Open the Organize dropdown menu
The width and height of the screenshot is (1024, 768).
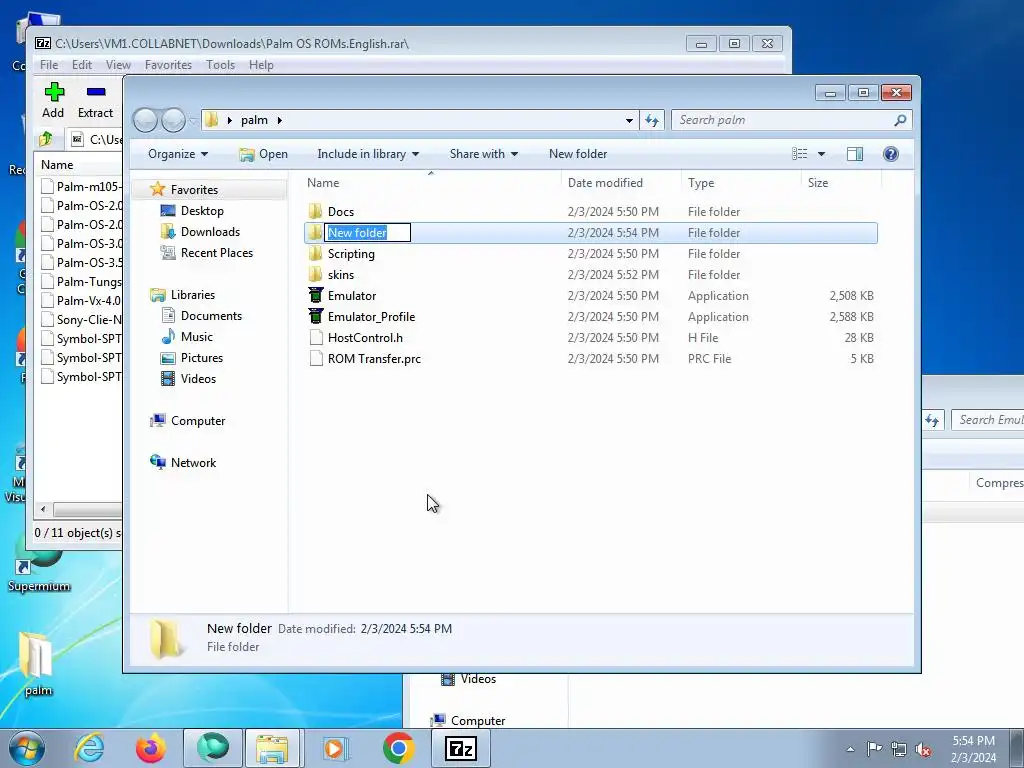[178, 153]
